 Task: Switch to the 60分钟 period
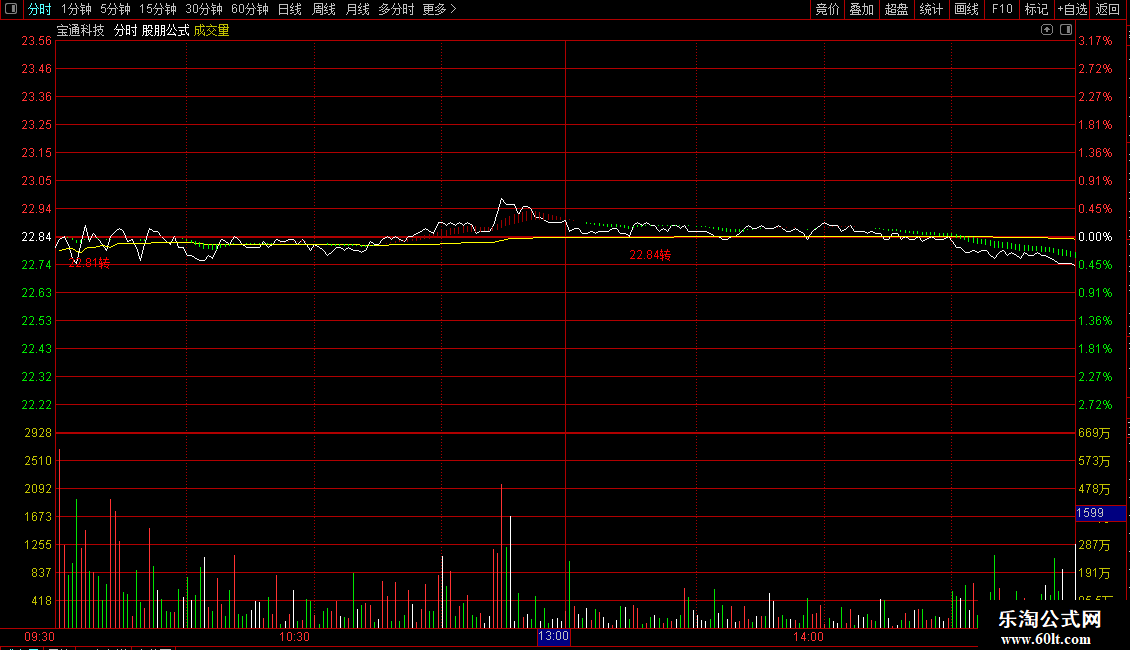[250, 9]
